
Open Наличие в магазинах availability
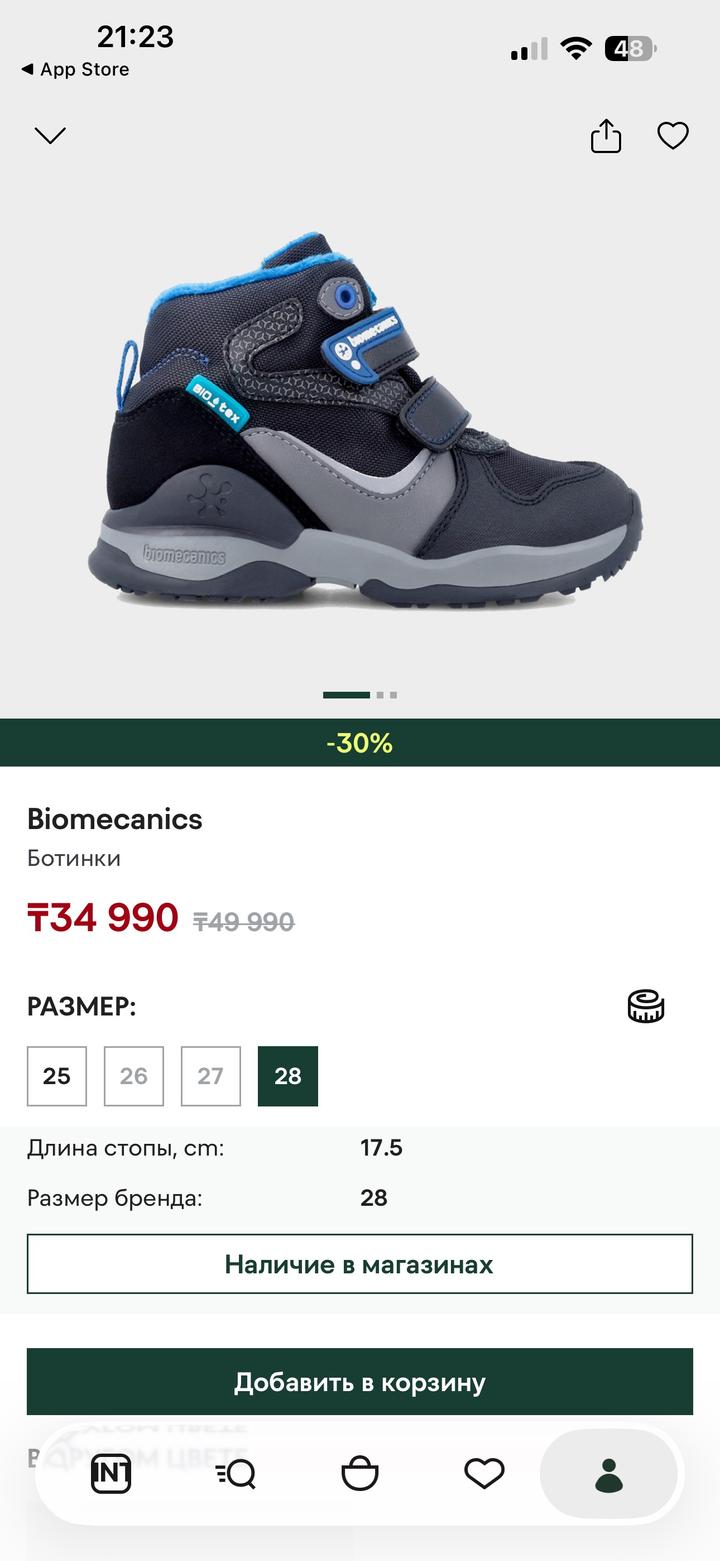coord(360,1264)
